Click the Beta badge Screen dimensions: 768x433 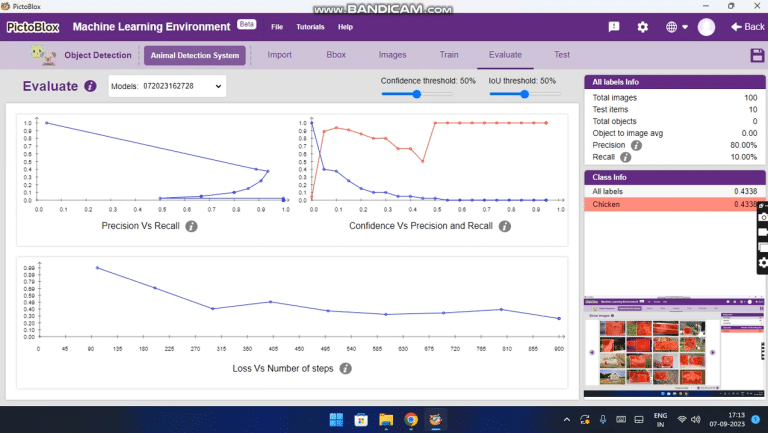[247, 24]
